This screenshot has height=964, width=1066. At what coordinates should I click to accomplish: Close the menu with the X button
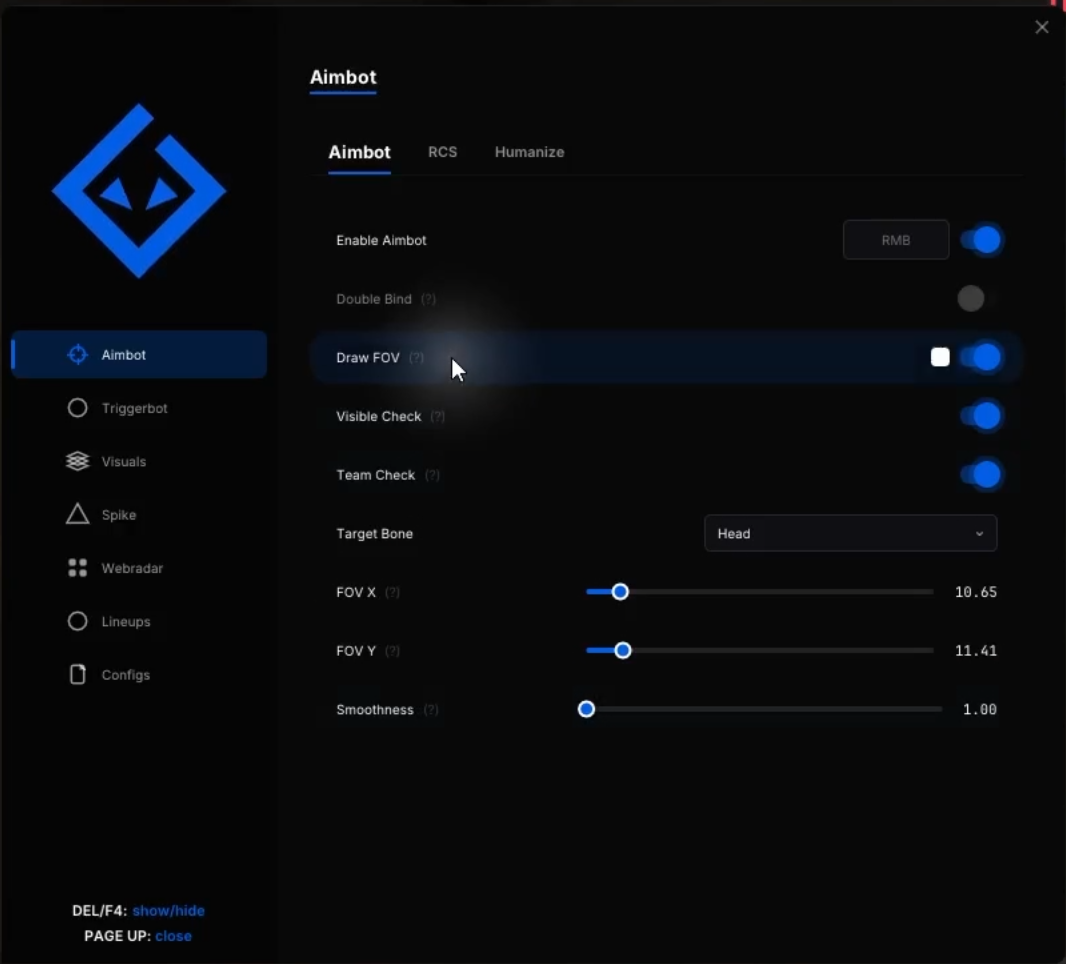tap(1042, 27)
